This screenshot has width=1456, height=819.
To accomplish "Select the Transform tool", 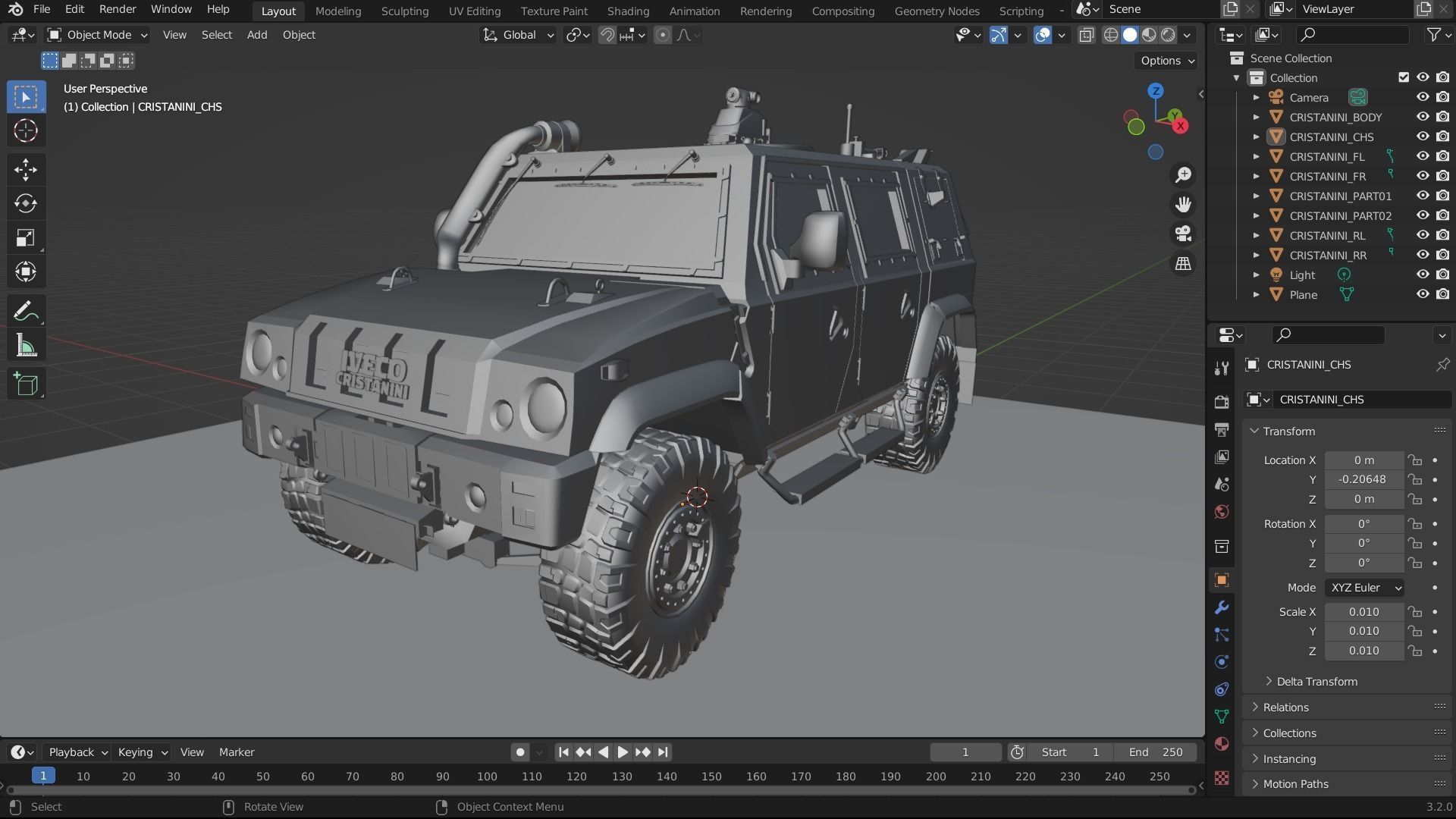I will (26, 271).
